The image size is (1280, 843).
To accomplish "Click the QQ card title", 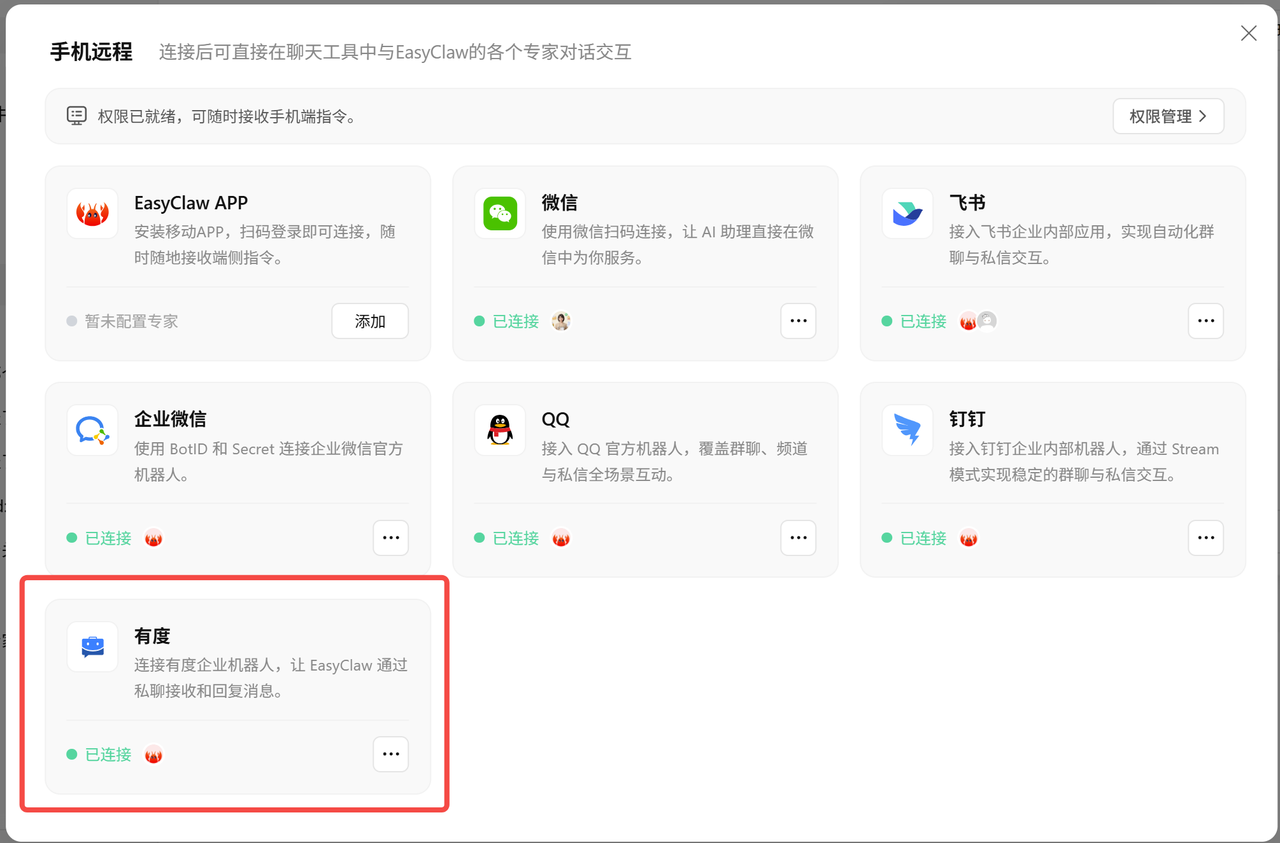I will click(556, 419).
